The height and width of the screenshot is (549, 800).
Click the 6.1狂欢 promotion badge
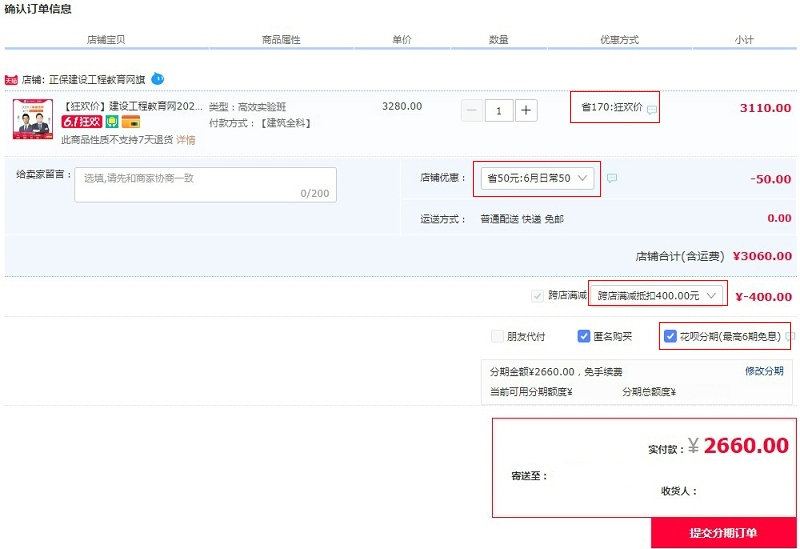(x=82, y=122)
